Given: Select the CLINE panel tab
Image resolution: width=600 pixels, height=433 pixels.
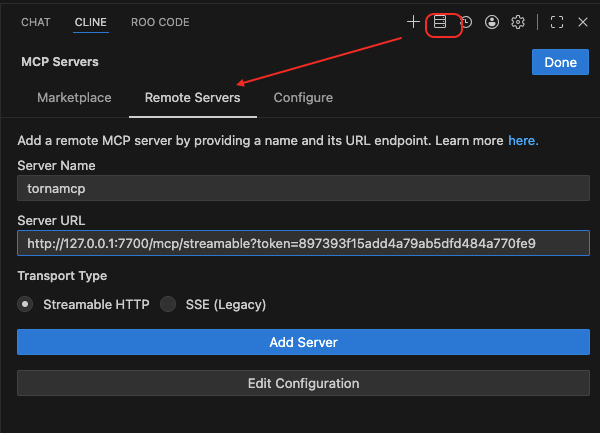Looking at the screenshot, I should [91, 22].
